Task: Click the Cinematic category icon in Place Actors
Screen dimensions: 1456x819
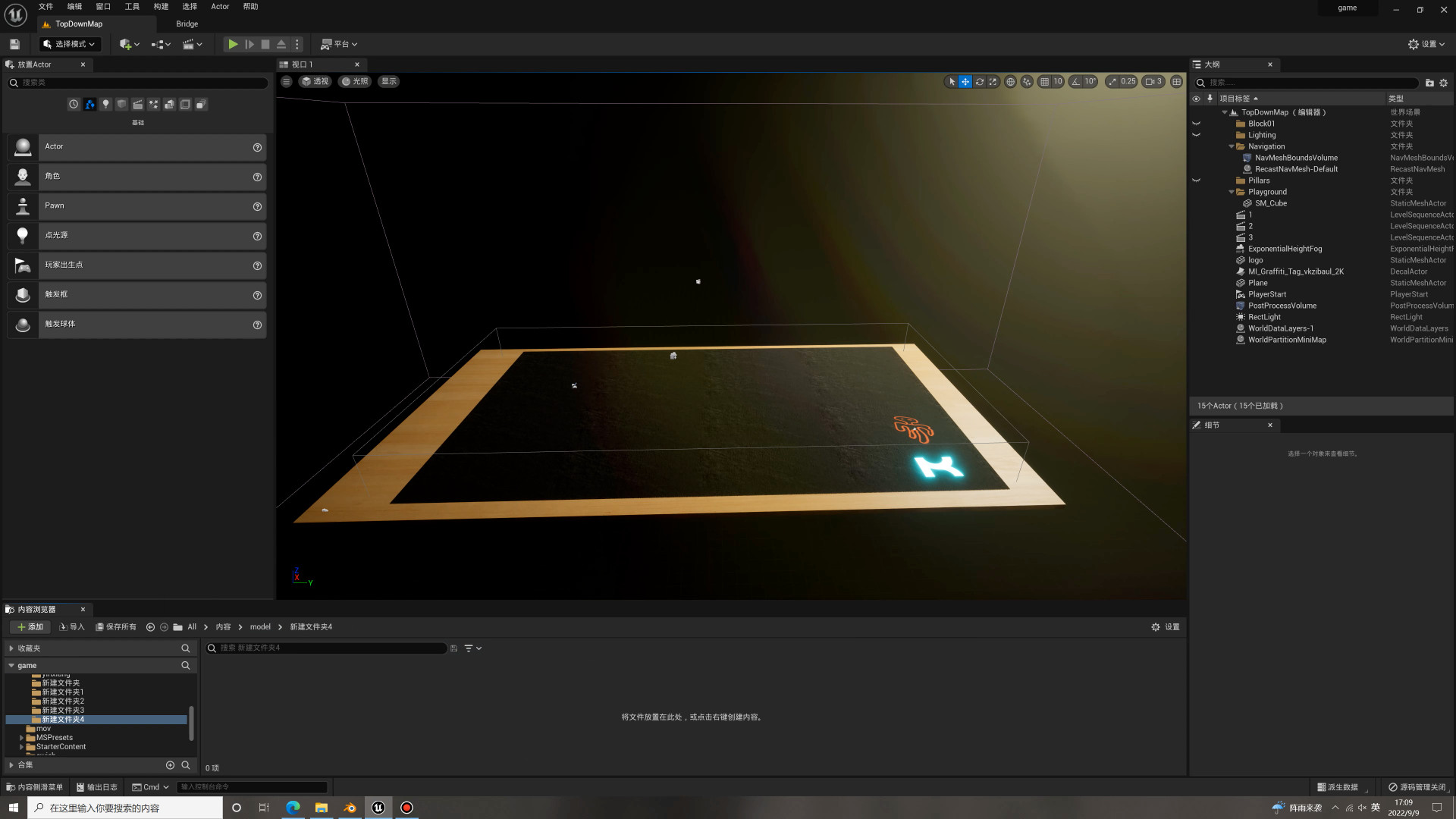Action: pos(137,105)
